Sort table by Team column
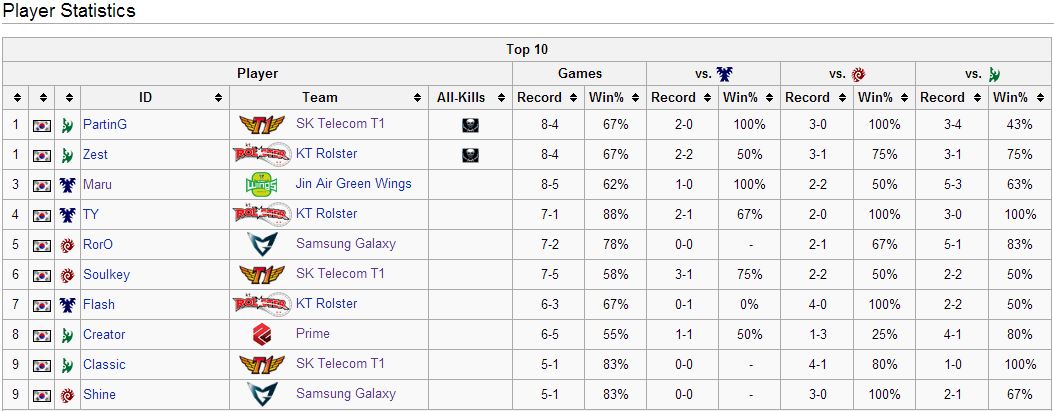 click(x=420, y=98)
